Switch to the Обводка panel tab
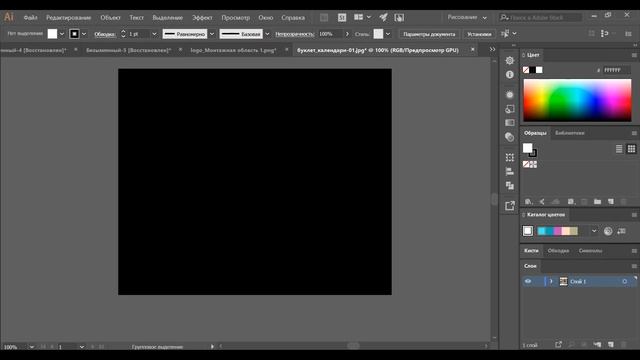The width and height of the screenshot is (640, 360). (558, 251)
